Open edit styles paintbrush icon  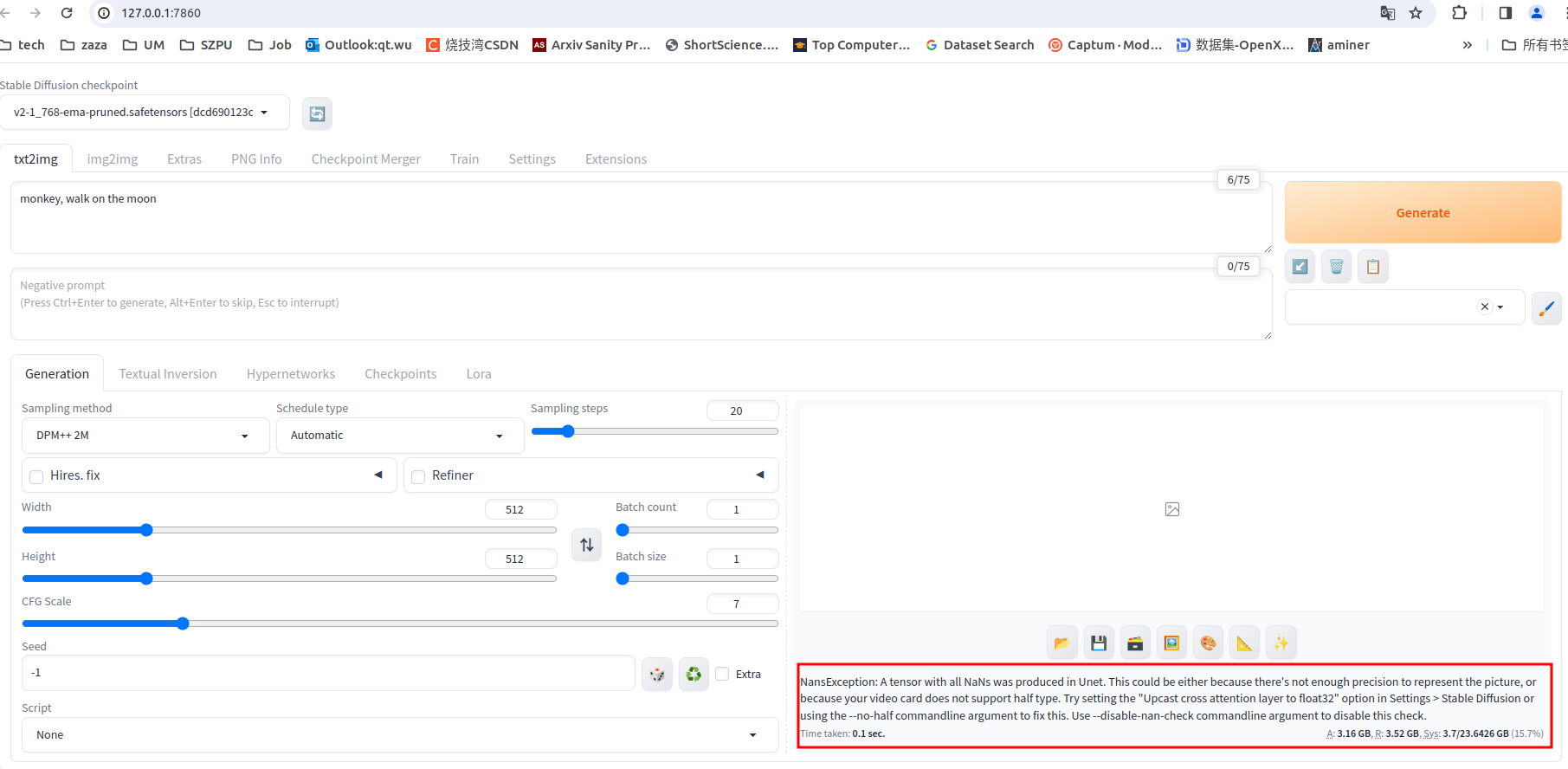[x=1546, y=307]
